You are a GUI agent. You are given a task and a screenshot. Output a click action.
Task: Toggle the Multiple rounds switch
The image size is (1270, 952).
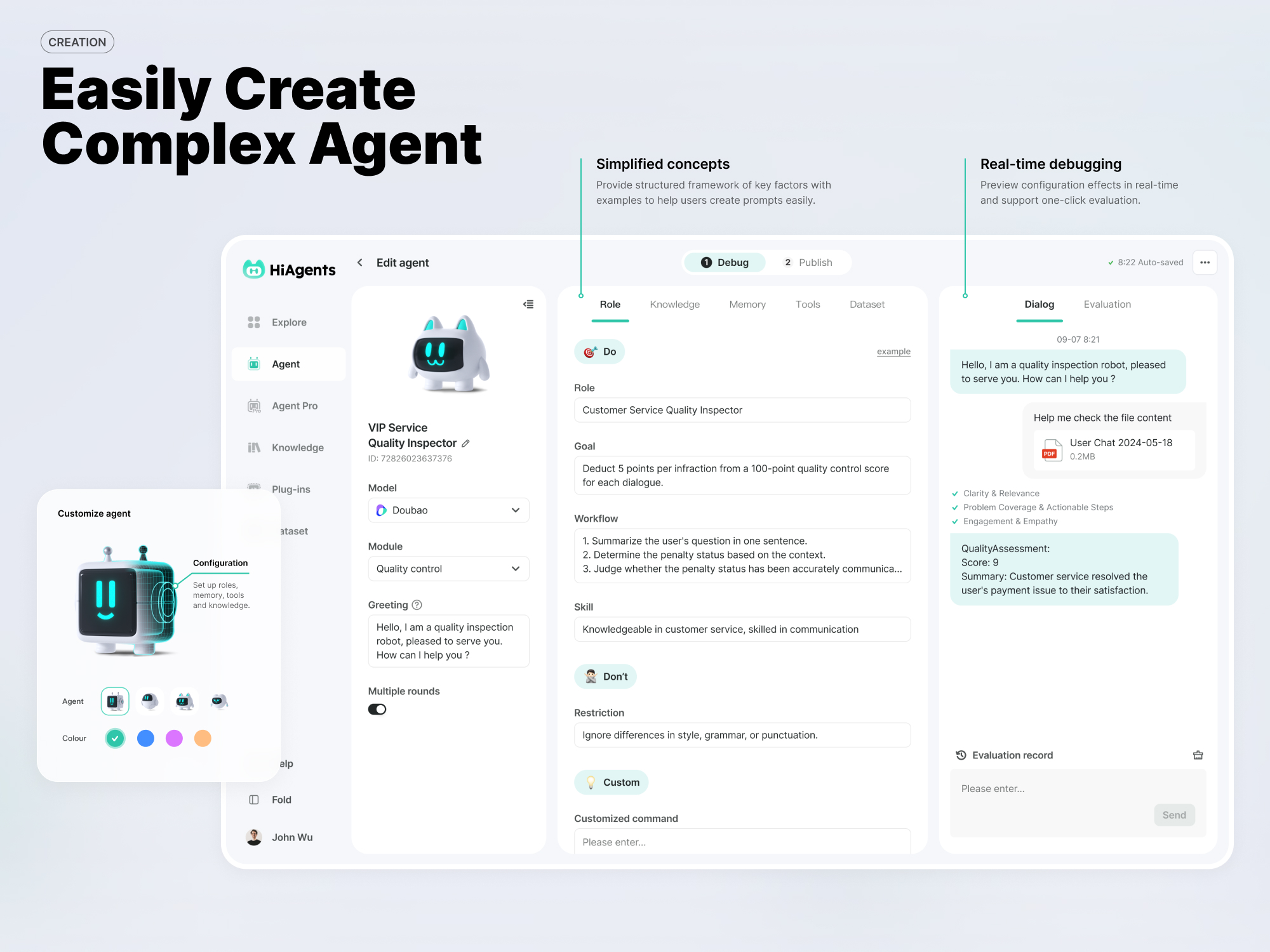[378, 710]
